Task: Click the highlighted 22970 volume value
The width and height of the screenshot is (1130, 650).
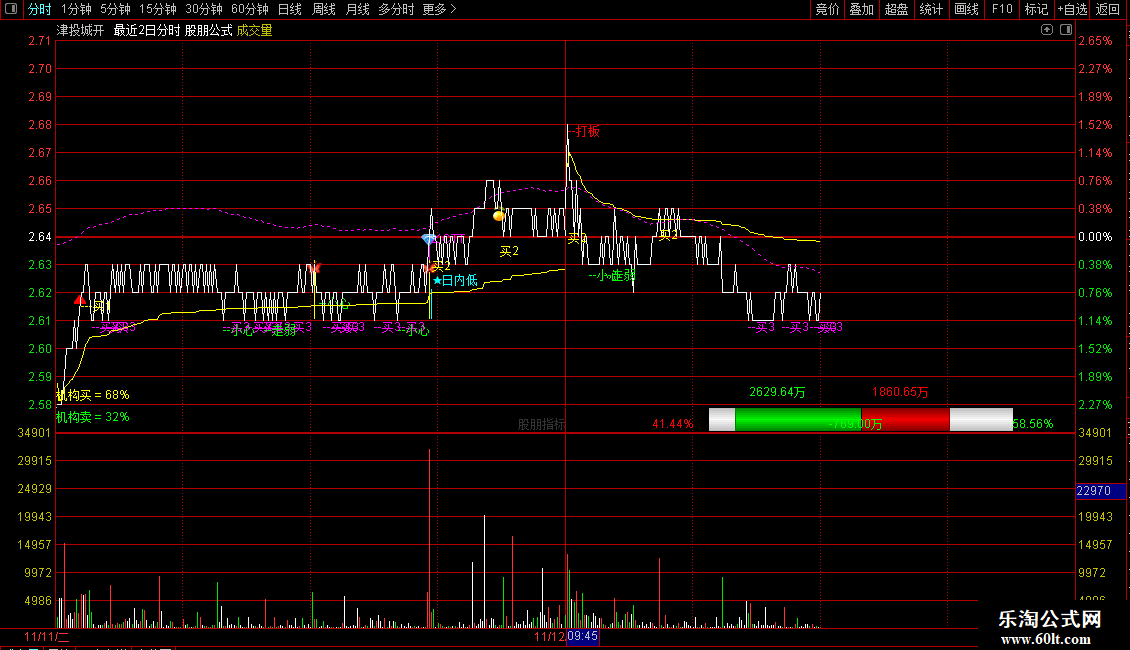Action: pyautogui.click(x=1100, y=491)
